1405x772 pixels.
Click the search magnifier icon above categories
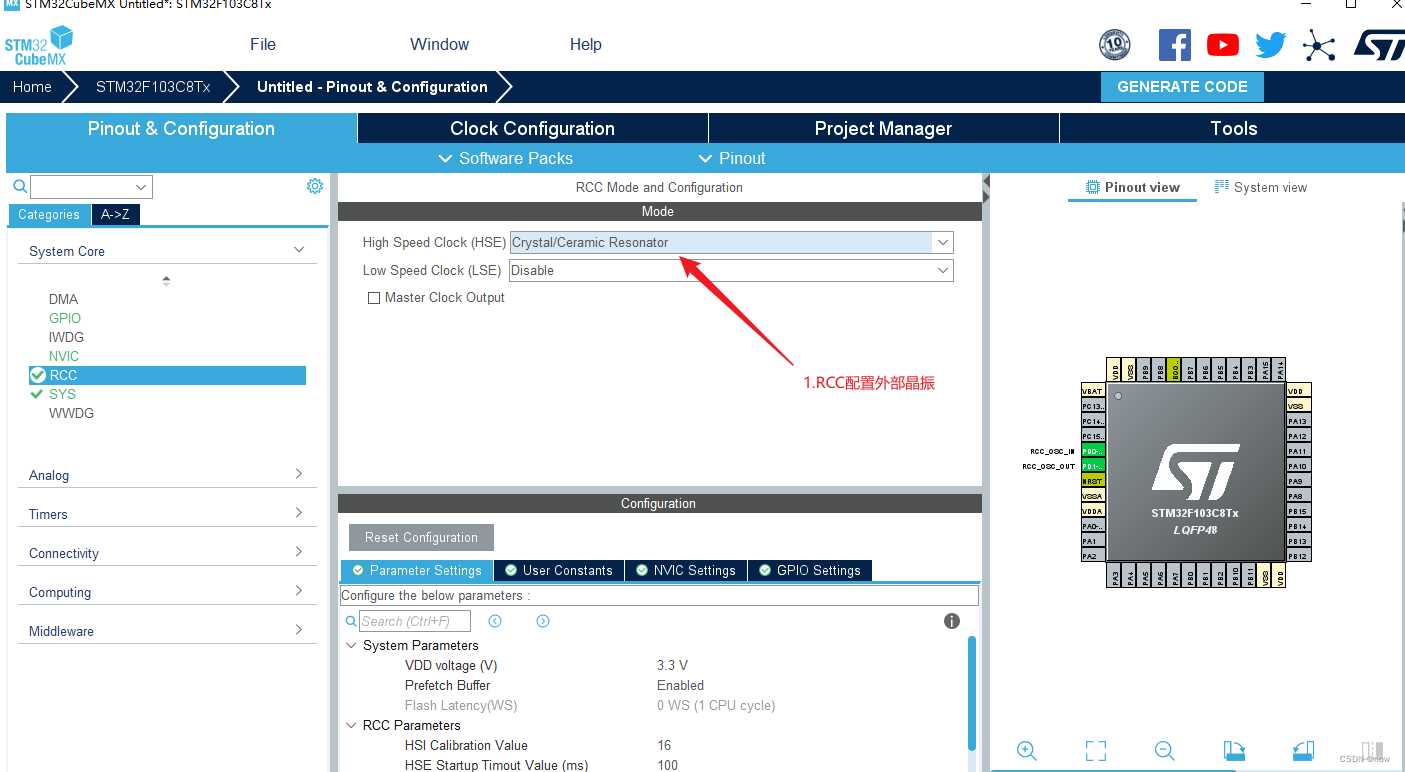tap(20, 186)
